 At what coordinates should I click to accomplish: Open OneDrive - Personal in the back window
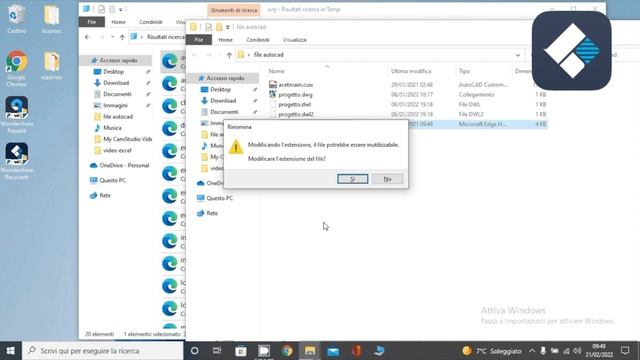pos(124,165)
